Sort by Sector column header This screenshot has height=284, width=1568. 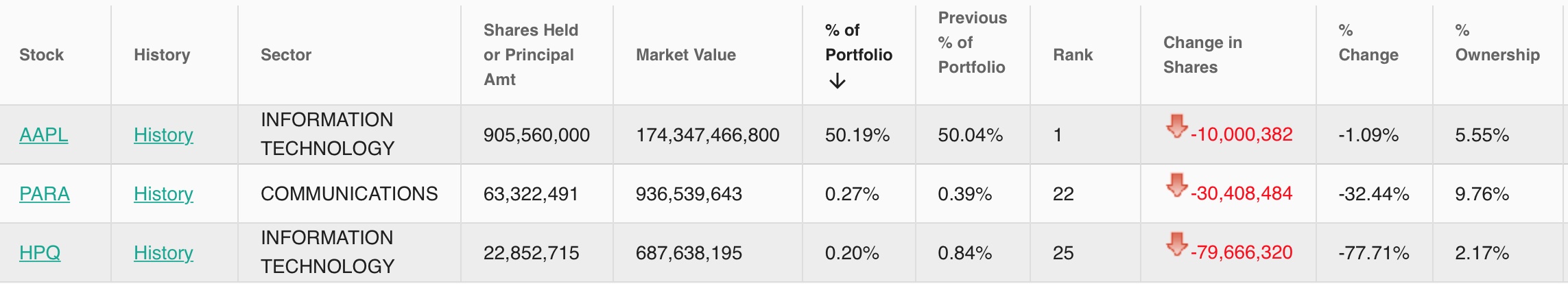point(285,55)
